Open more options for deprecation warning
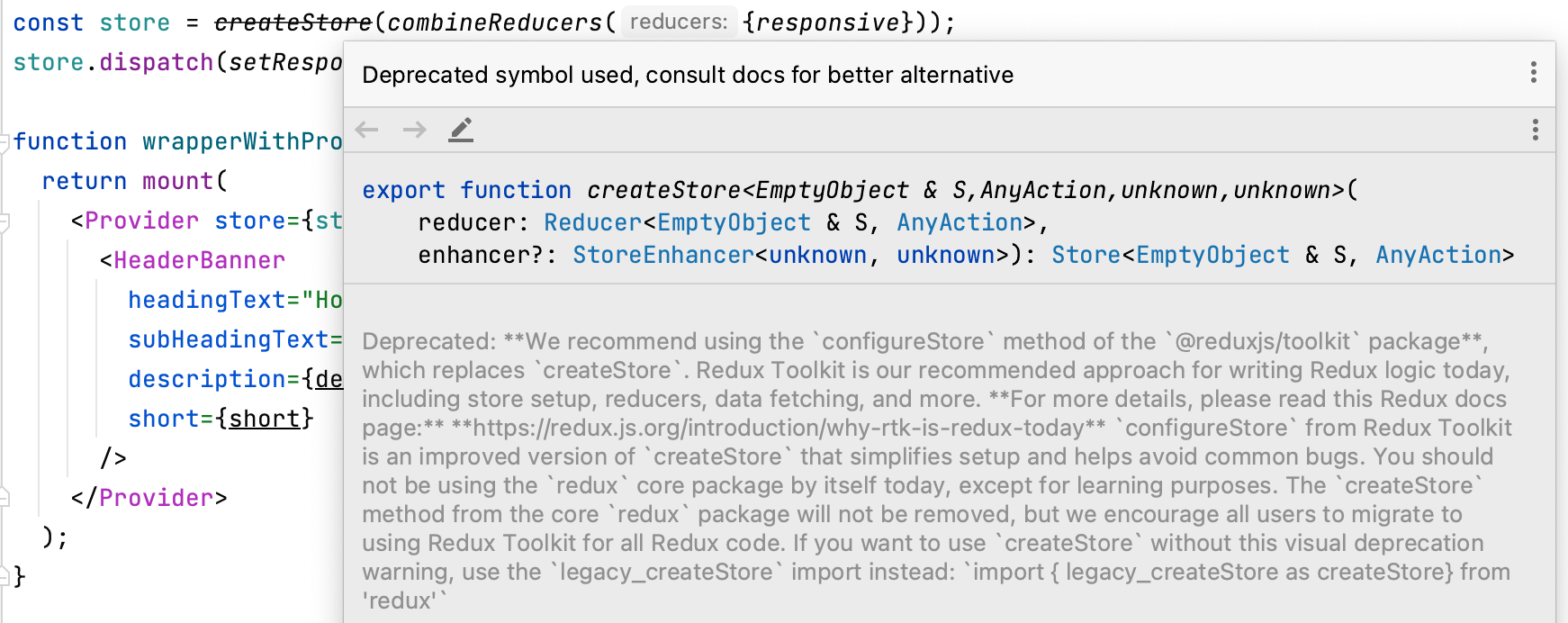Screen dimensions: 1568x623 coord(1534,73)
